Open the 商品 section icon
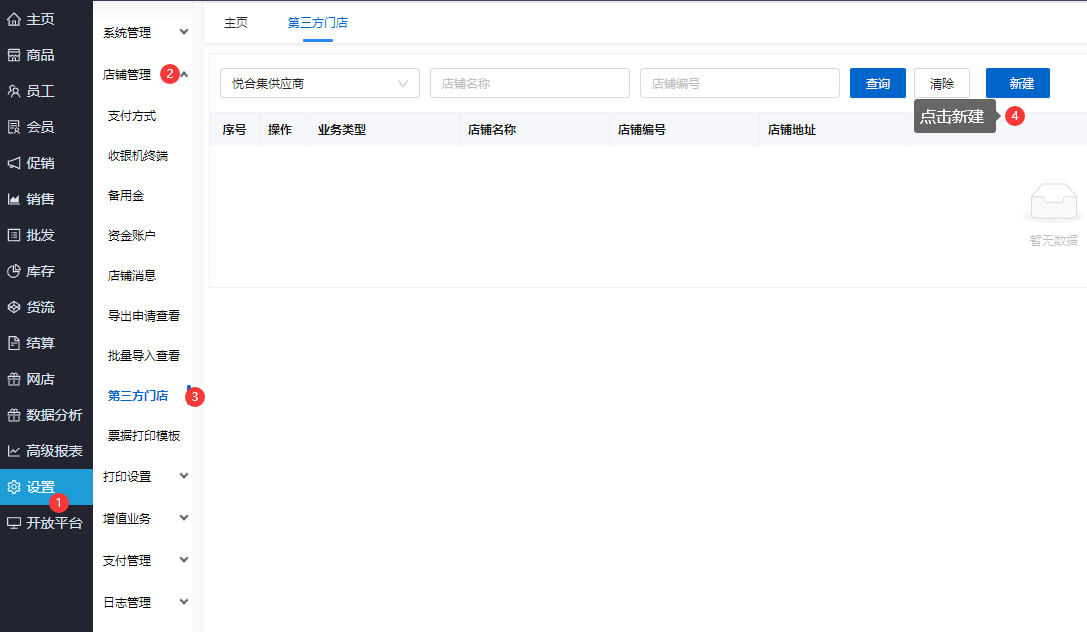The width and height of the screenshot is (1087, 632). 14,55
